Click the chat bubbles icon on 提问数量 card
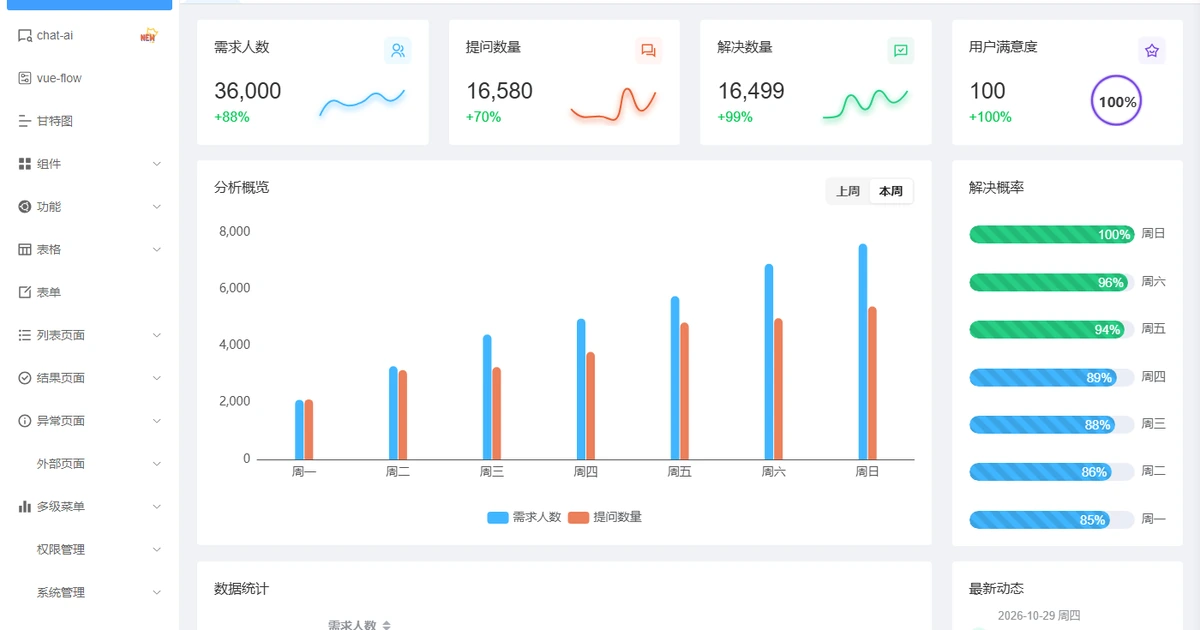The image size is (1200, 630). (x=649, y=50)
